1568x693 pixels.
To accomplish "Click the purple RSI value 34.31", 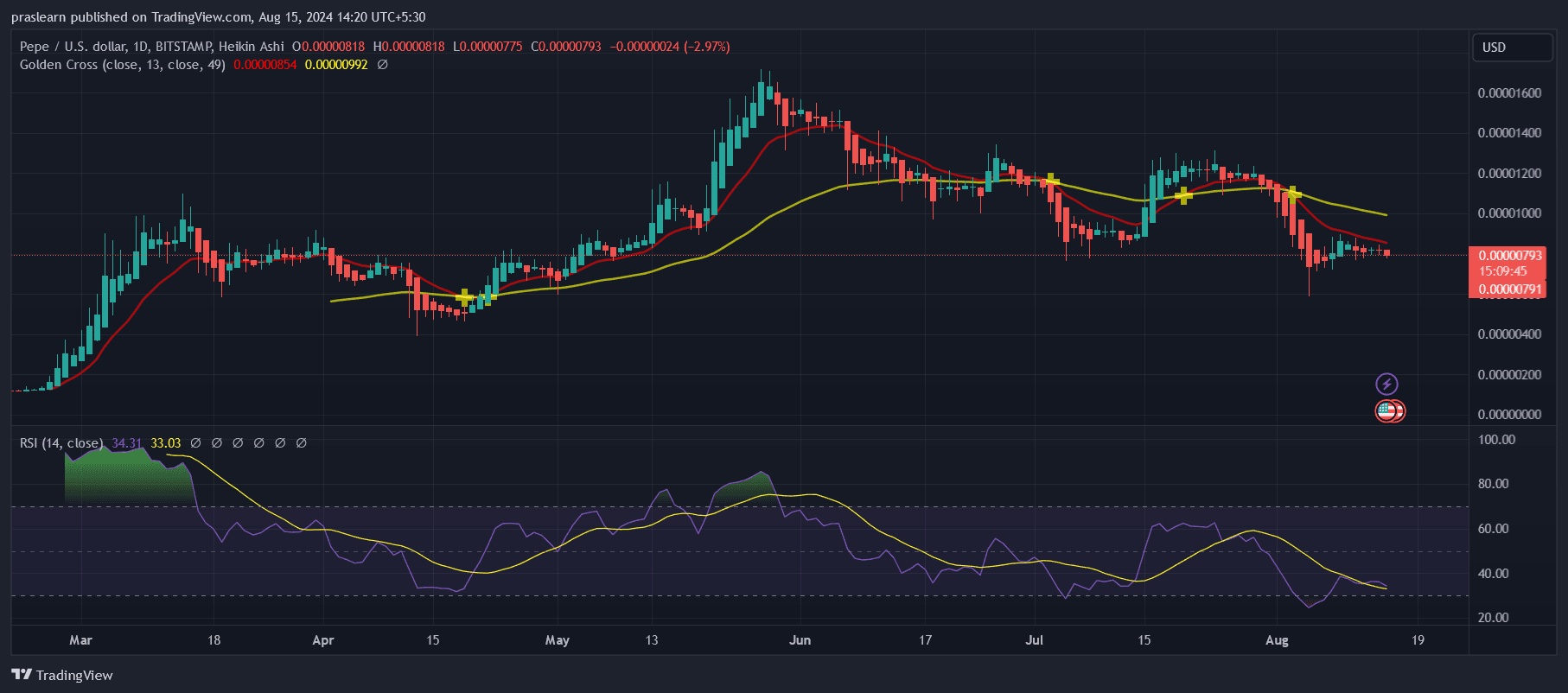I will coord(126,443).
